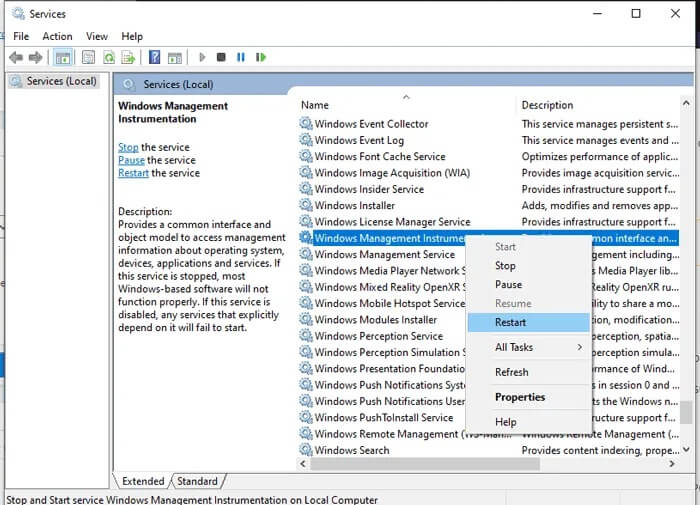700x505 pixels.
Task: Click the horizontal scrollbar thumb
Action: [425, 464]
